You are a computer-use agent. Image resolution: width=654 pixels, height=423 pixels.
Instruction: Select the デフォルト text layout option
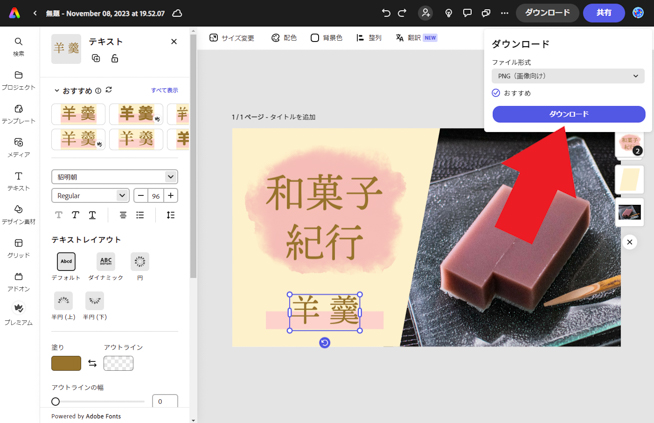[66, 264]
